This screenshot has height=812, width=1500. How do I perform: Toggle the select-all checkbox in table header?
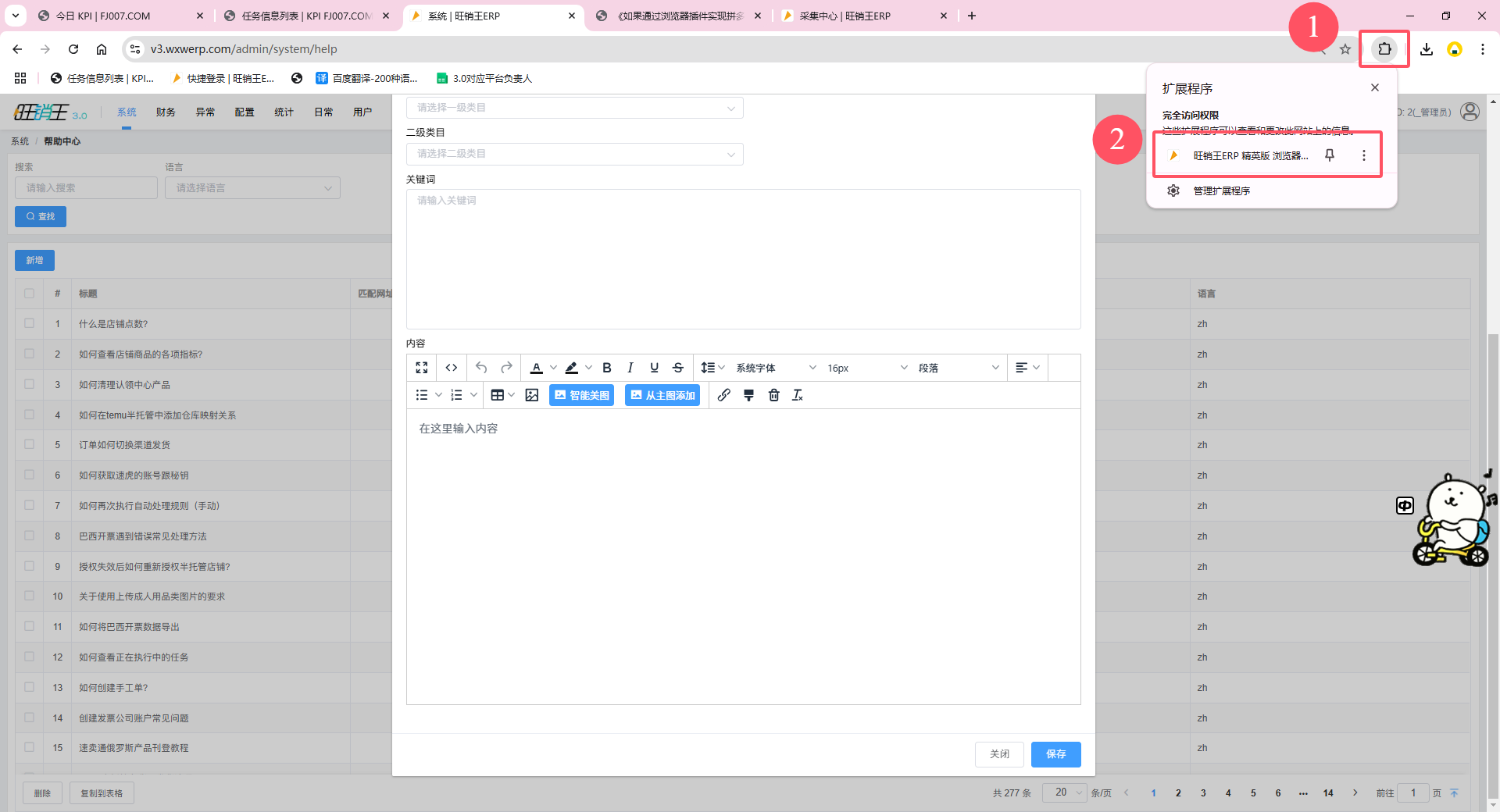point(30,294)
